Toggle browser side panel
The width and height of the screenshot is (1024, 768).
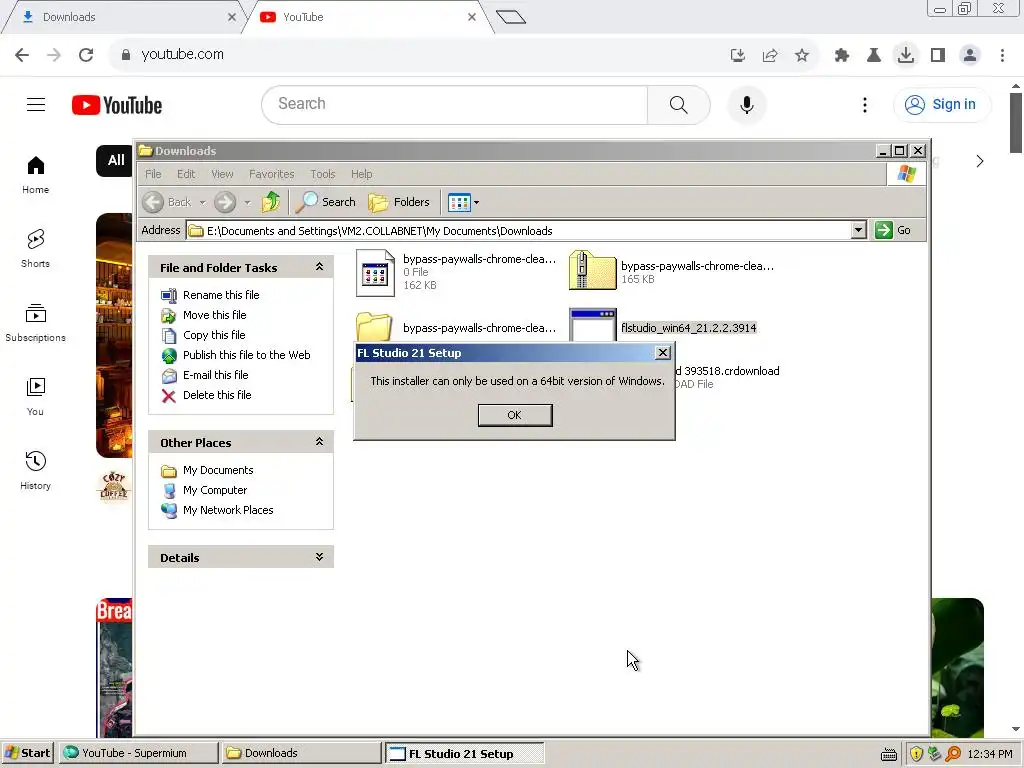(938, 56)
